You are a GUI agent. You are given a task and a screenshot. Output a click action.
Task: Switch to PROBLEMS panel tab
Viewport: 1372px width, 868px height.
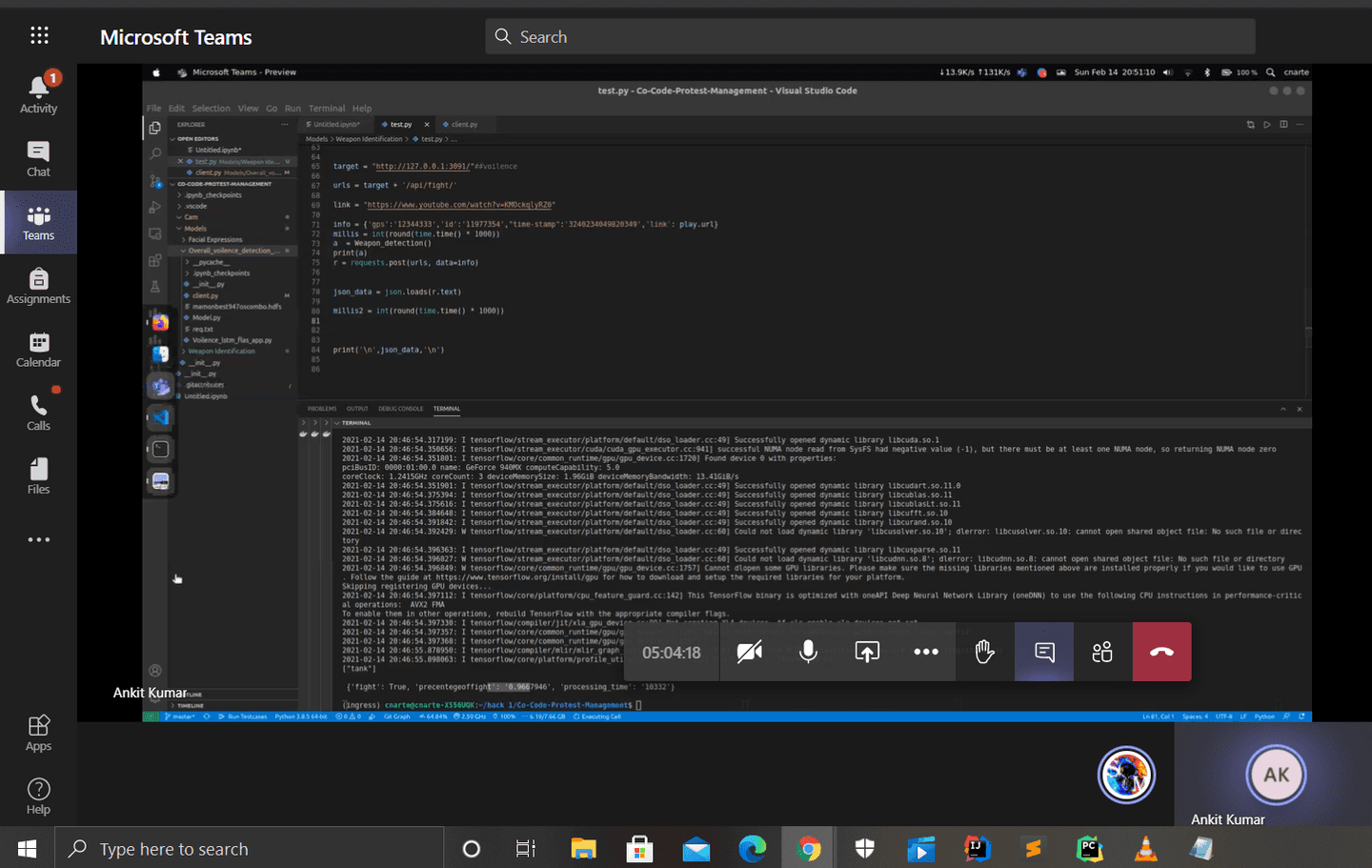[x=322, y=409]
